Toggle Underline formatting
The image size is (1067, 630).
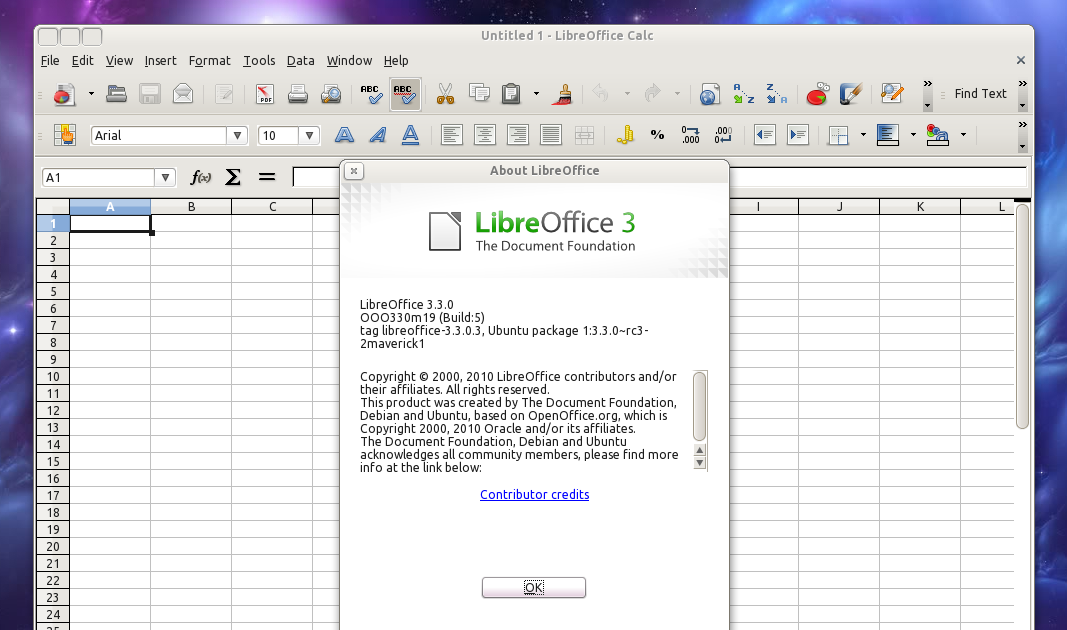click(410, 135)
